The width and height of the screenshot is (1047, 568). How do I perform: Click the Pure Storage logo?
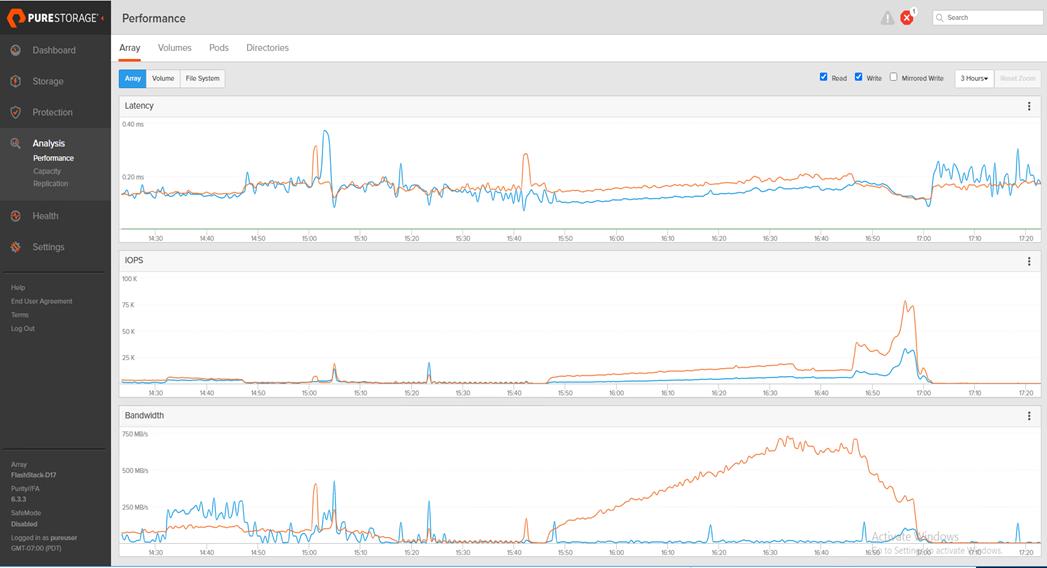[55, 18]
